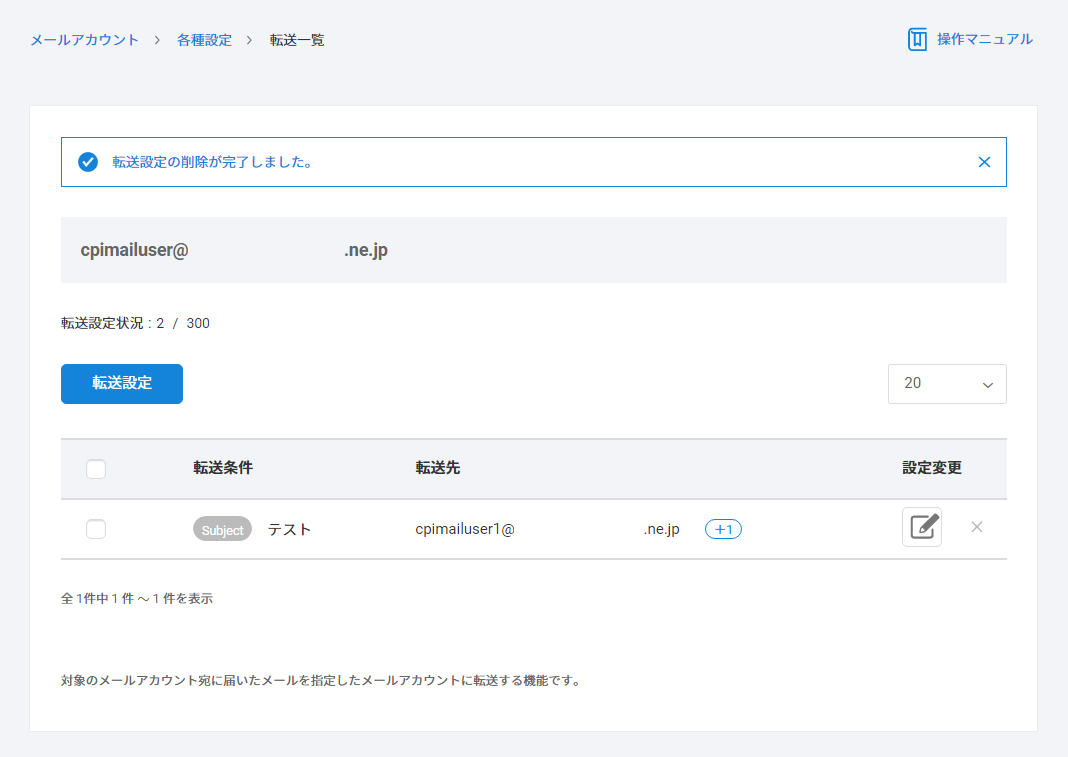Screen dimensions: 1068x757
Task: Tick the select-all checkbox in table header
Action: [96, 469]
